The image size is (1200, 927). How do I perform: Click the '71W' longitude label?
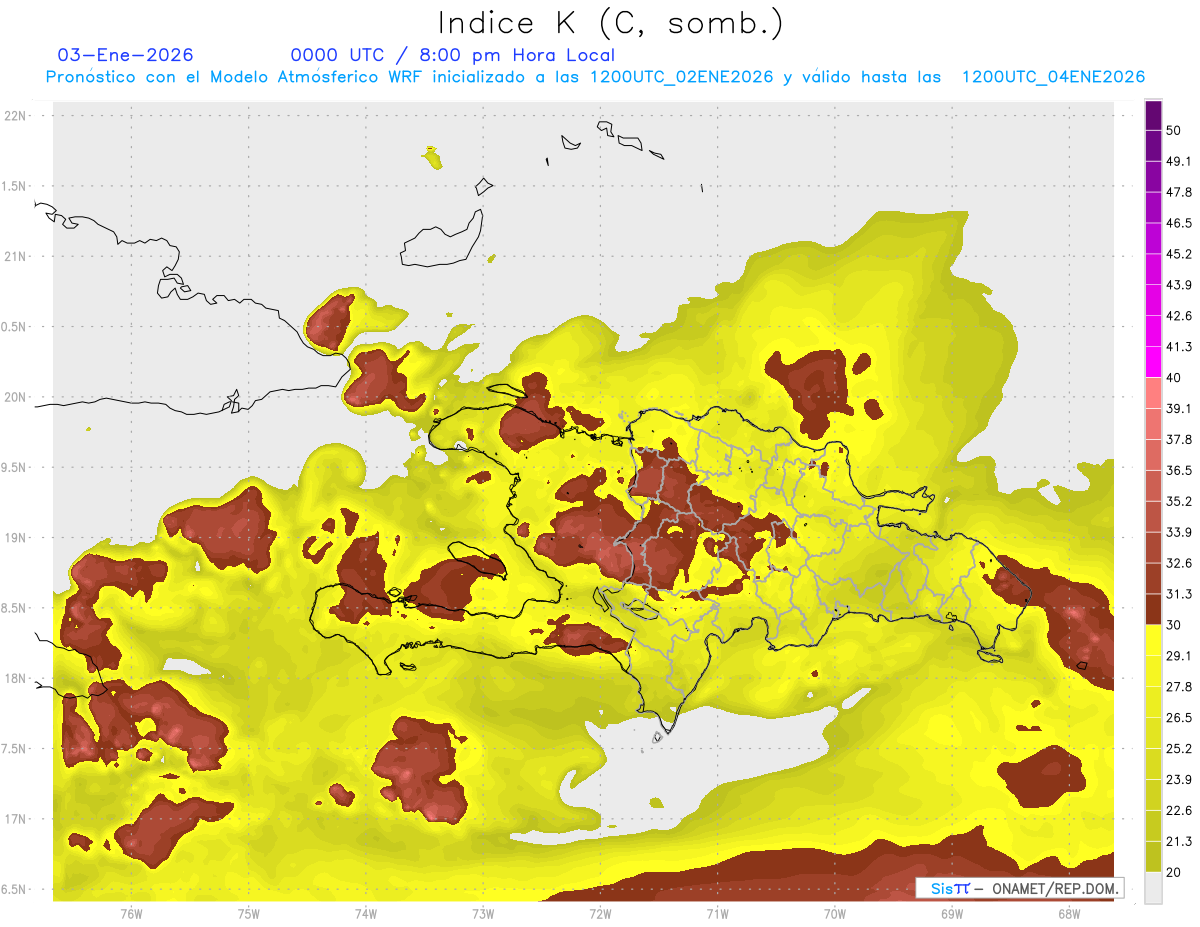(717, 914)
